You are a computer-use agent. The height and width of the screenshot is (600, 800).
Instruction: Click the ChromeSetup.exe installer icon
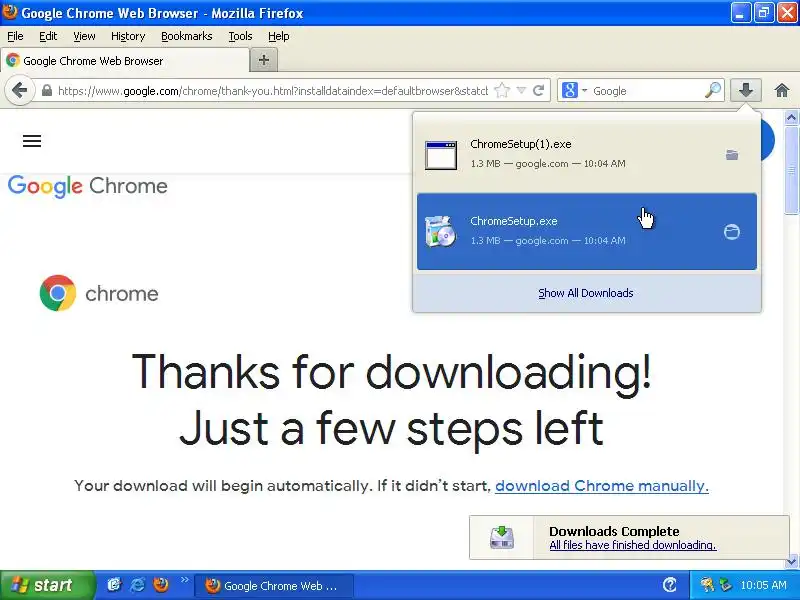pos(441,232)
